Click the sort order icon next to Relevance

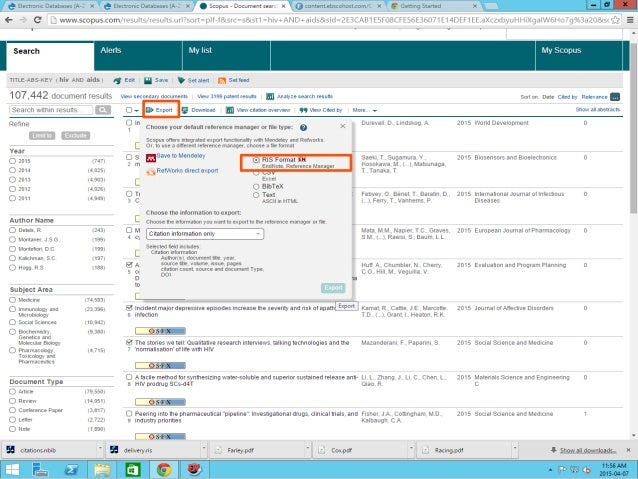(x=615, y=97)
